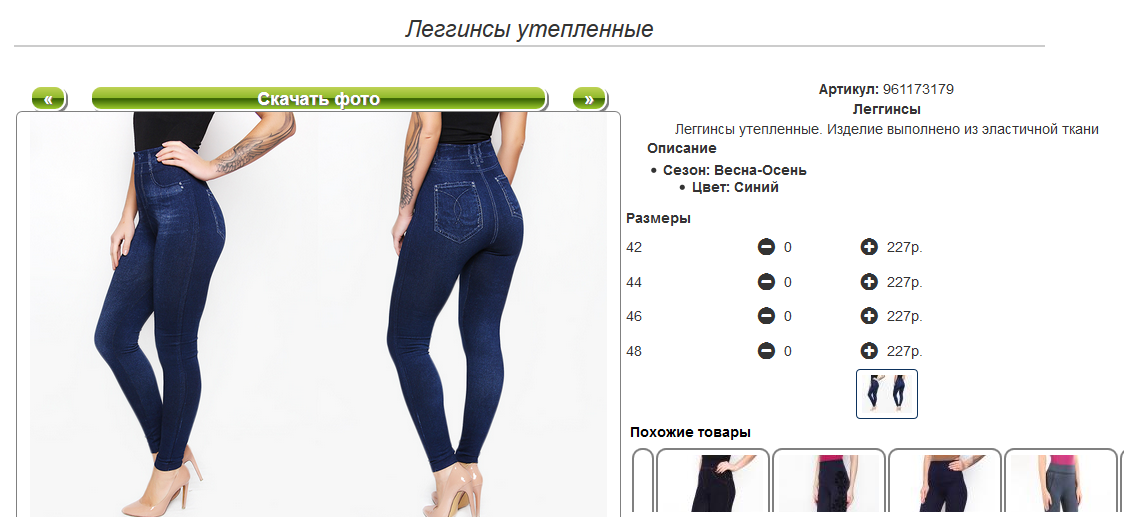Open fourth similar product with gray leggings
Screen dimensions: 1124x517
(x=1062, y=483)
